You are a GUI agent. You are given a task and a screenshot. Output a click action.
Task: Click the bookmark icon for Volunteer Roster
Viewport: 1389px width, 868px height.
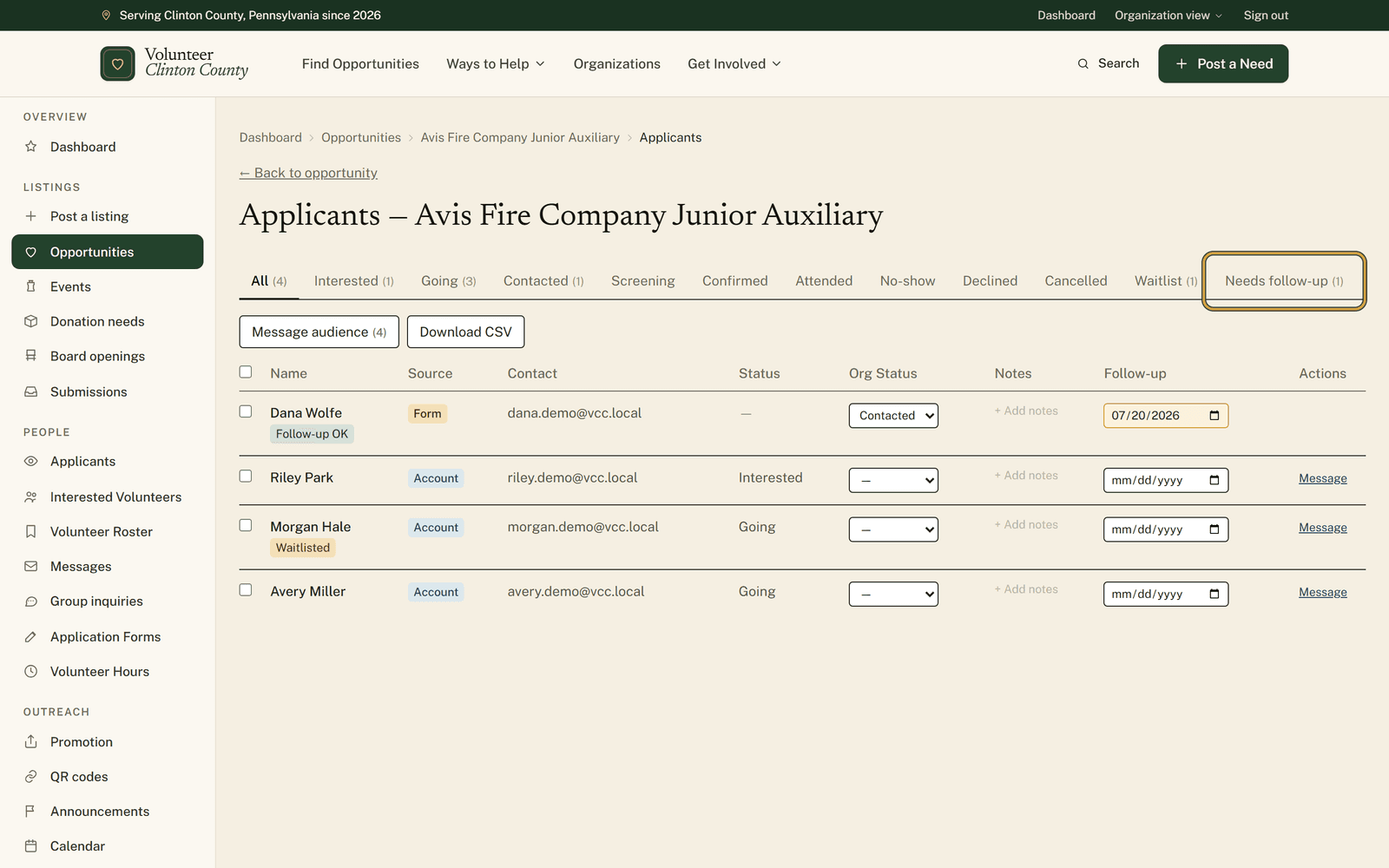pyautogui.click(x=31, y=531)
